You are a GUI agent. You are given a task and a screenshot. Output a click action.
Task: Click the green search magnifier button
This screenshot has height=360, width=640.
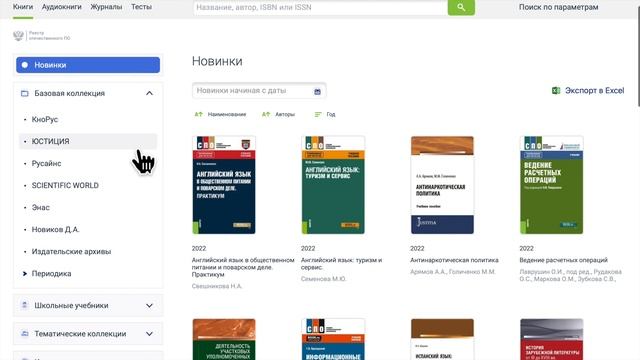(461, 7)
